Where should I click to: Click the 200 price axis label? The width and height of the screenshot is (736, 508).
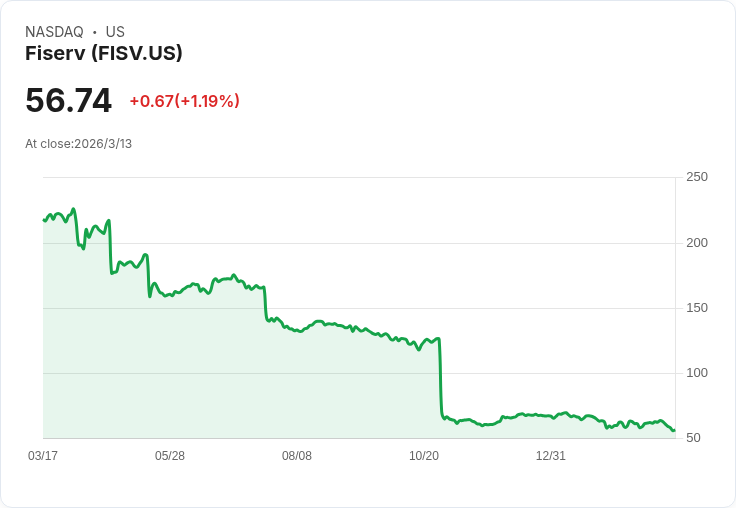[697, 243]
